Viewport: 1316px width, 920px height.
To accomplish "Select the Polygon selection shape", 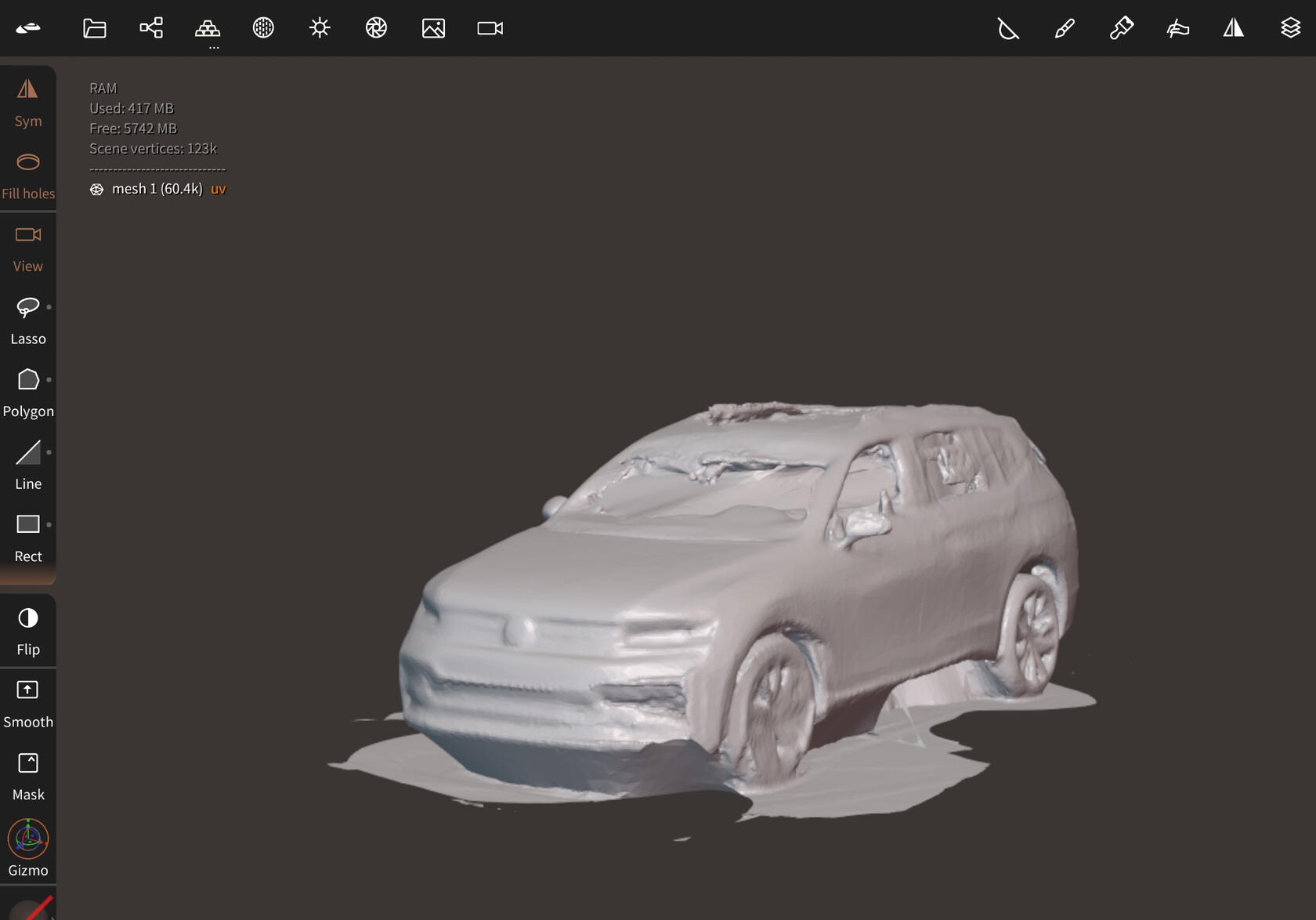I will pos(28,393).
